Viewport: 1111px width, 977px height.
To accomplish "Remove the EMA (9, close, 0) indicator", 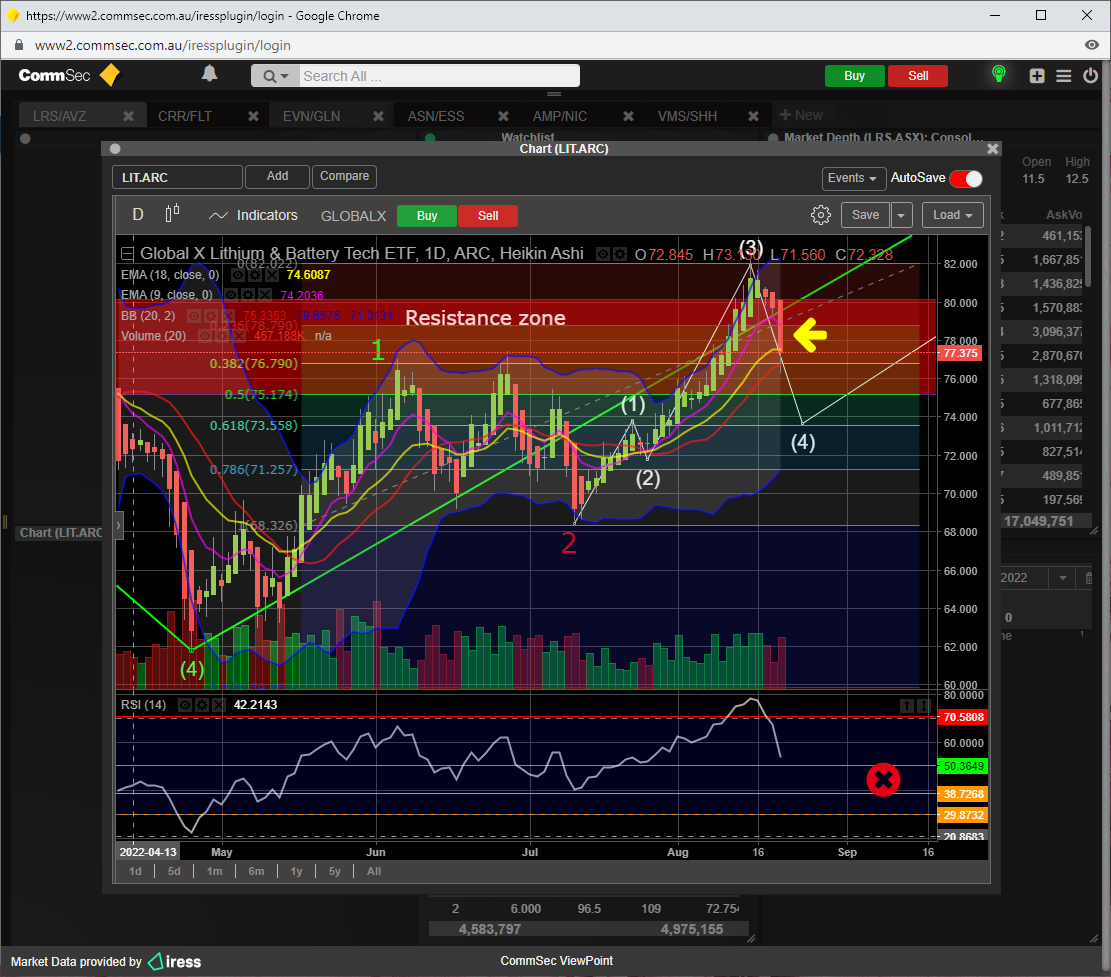I will [x=264, y=295].
